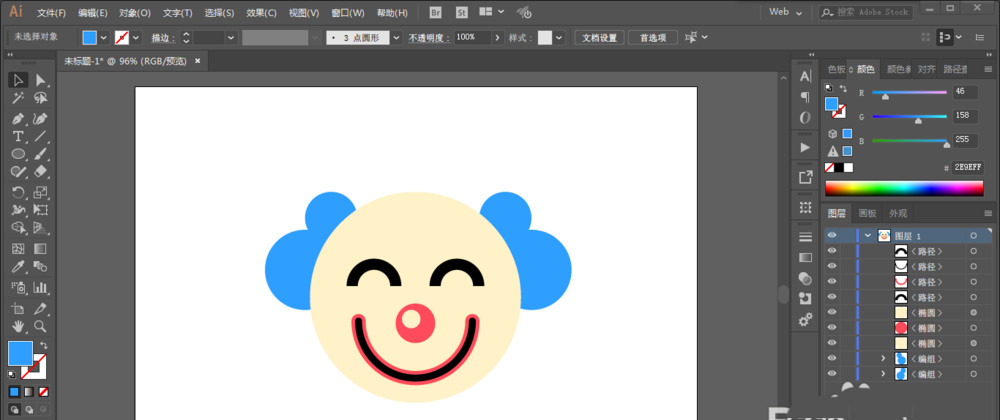Open the 效果(C) menu
This screenshot has width=1000, height=420.
tap(262, 13)
